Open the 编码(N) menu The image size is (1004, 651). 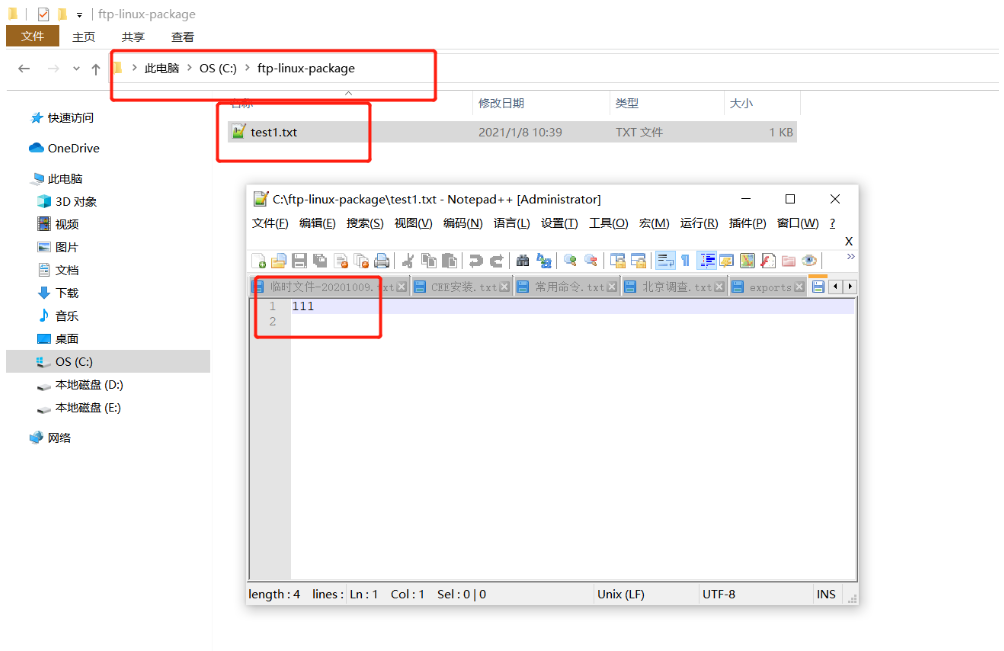point(463,223)
